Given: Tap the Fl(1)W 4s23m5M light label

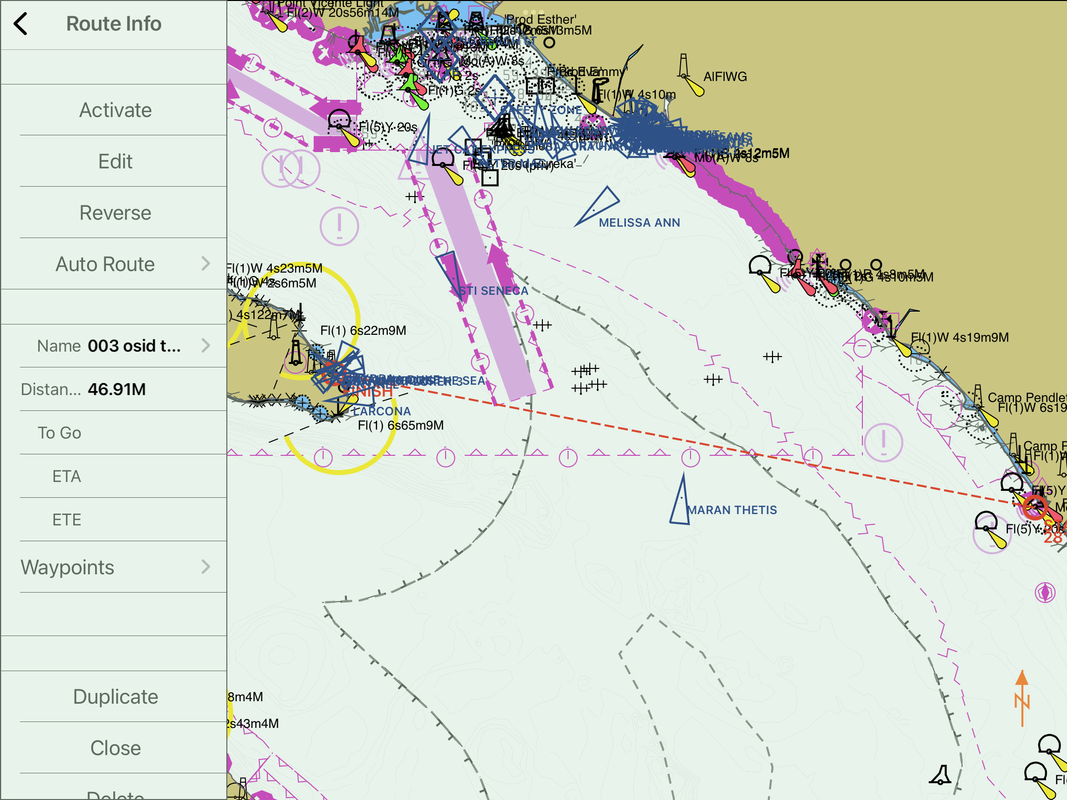Looking at the screenshot, I should click(276, 269).
